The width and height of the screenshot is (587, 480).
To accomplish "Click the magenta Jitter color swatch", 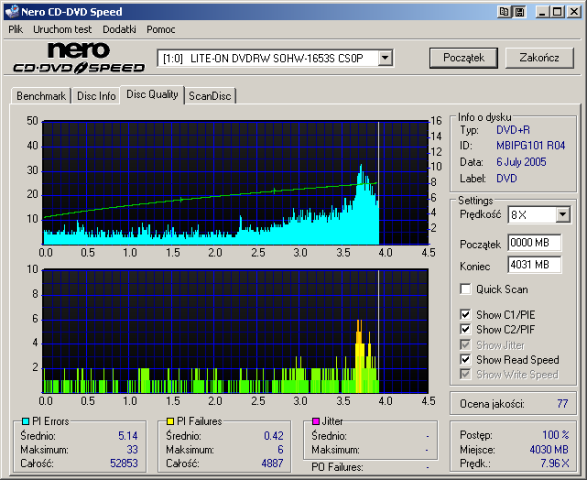I will tap(316, 421).
